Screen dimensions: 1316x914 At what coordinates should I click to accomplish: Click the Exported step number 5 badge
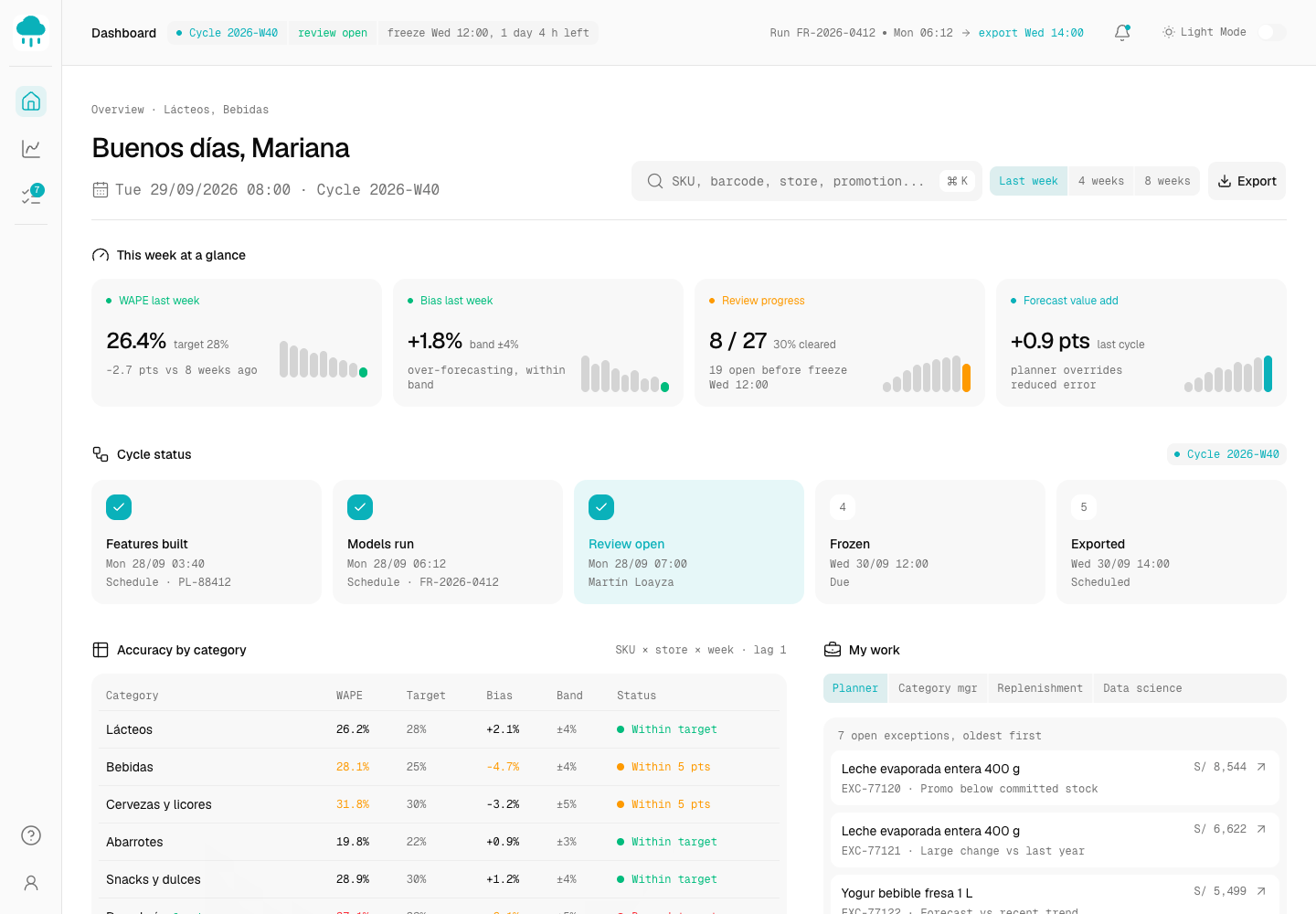point(1084,507)
